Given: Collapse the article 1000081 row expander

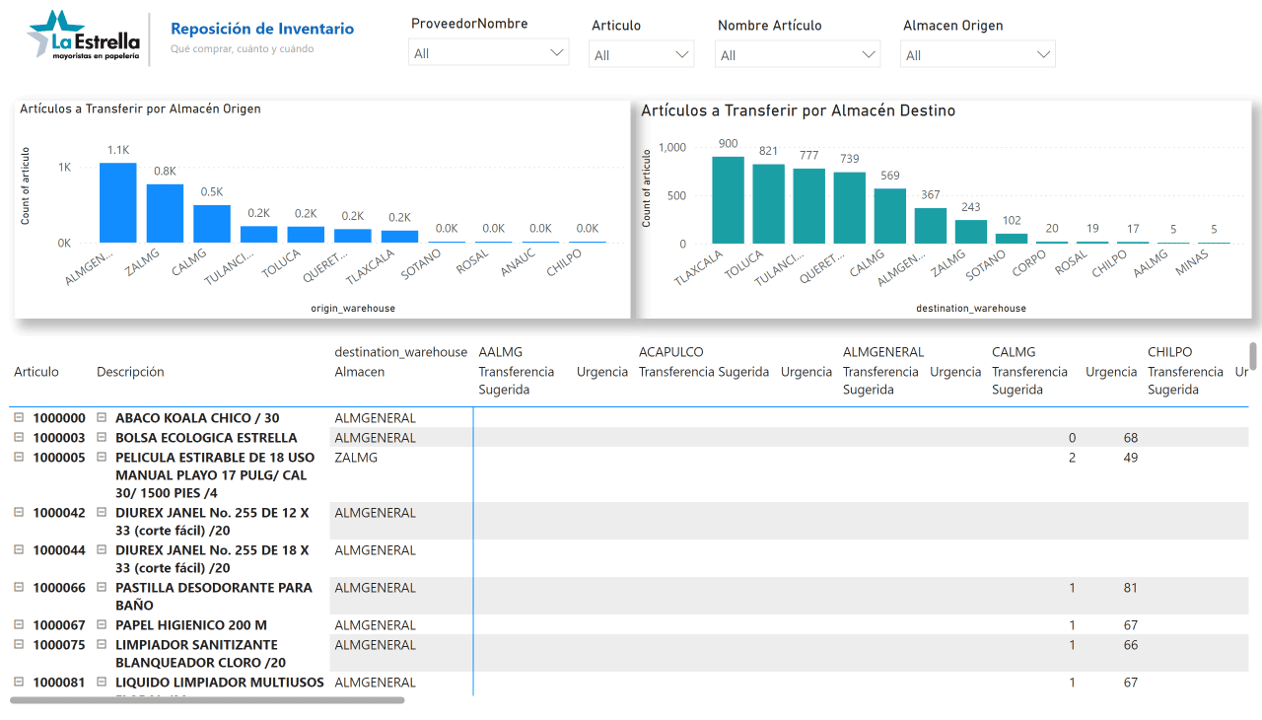Looking at the screenshot, I should click(19, 682).
